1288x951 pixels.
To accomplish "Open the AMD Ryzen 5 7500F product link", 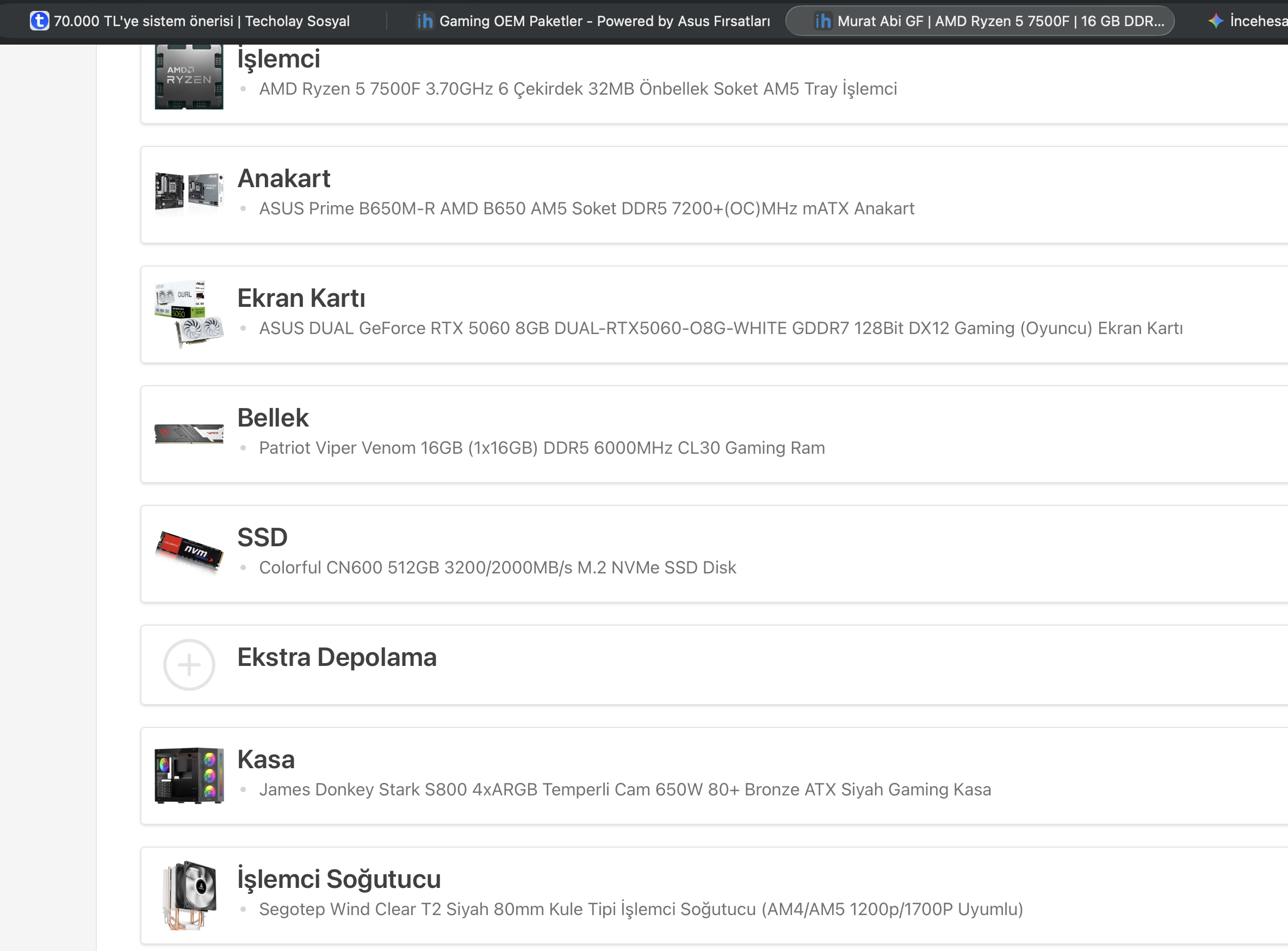I will (578, 89).
